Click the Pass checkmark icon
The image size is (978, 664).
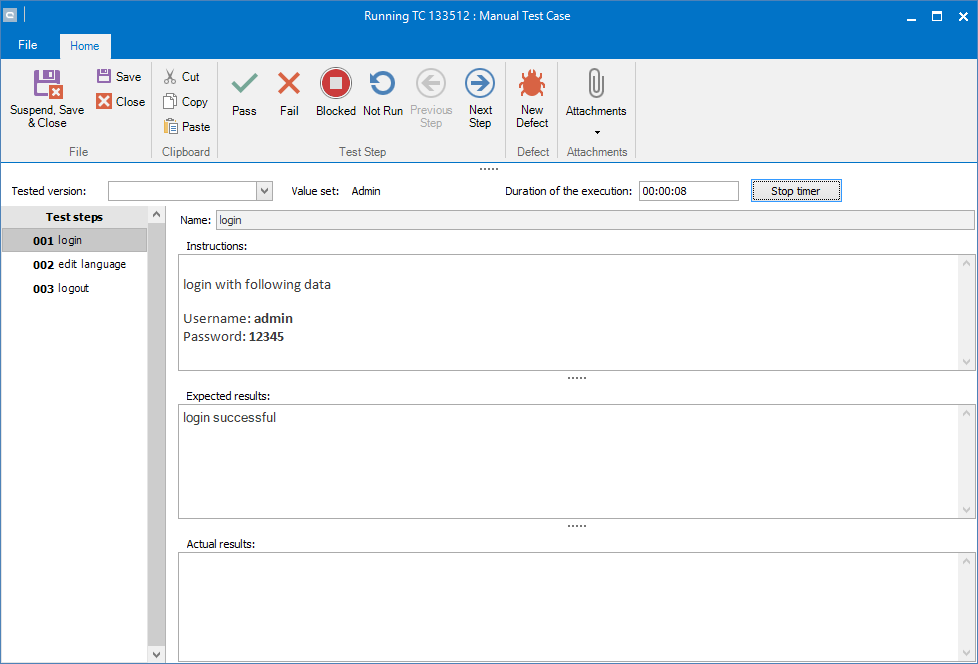244,83
